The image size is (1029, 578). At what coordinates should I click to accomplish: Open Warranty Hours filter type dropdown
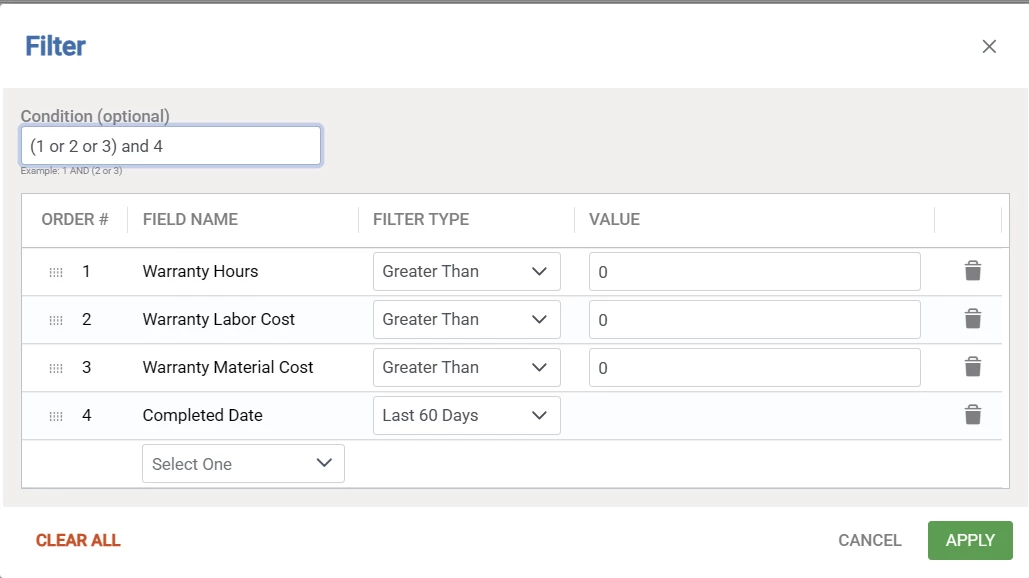(466, 271)
